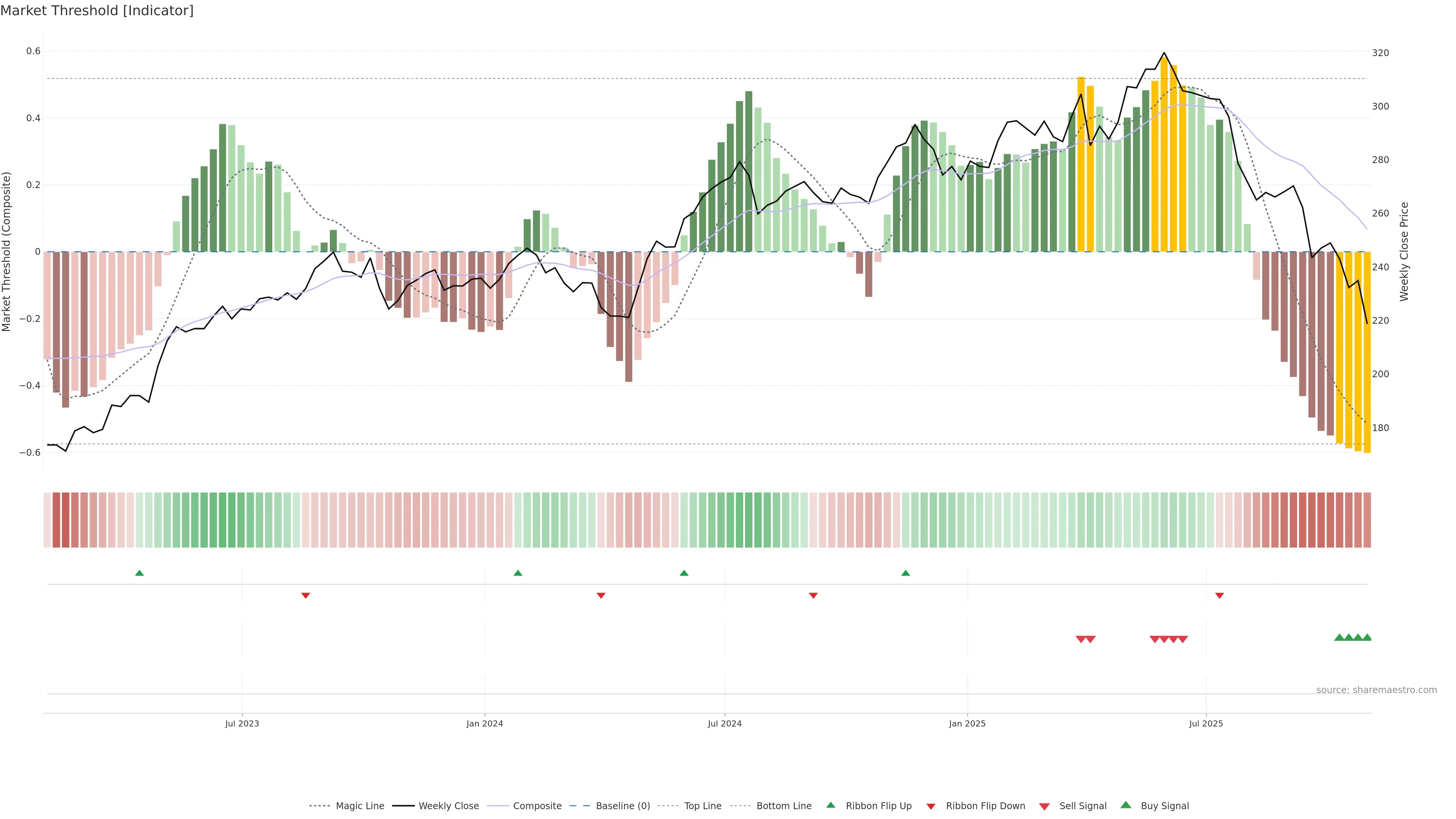Click the Weekly Close Price axis title

click(1404, 251)
